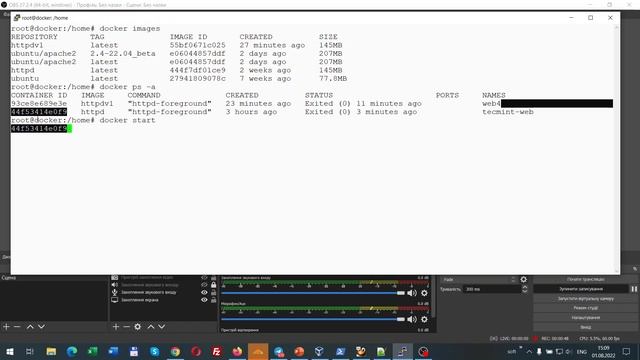Click image ID 55bf0671c025 in terminal
The image size is (640, 360).
click(x=198, y=45)
